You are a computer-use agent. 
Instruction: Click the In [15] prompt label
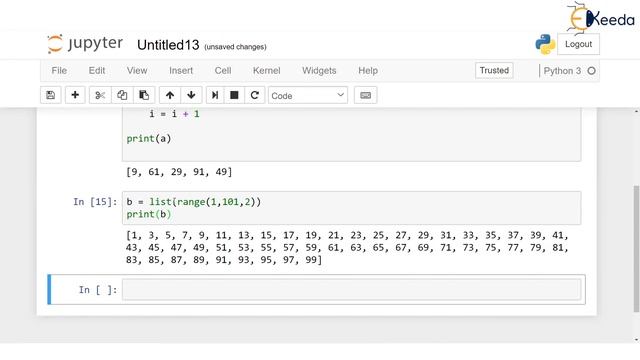[x=95, y=202]
